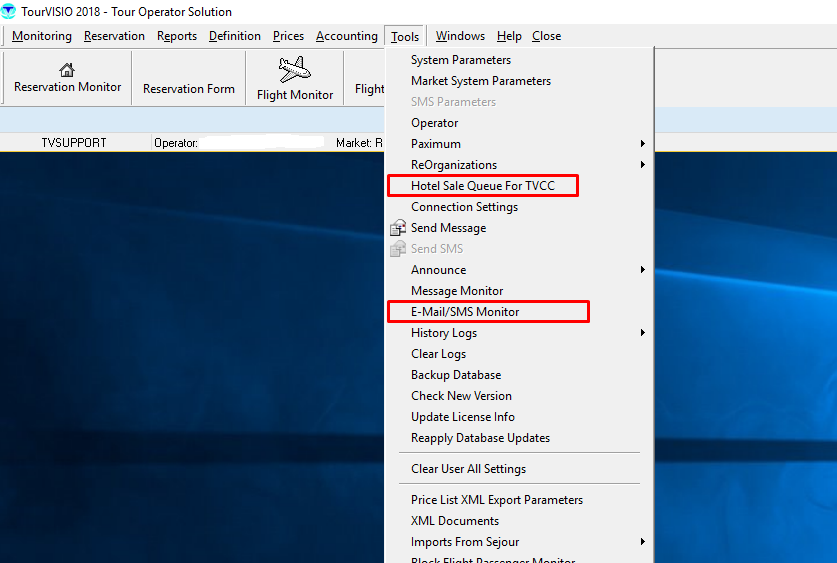The height and width of the screenshot is (563, 837).
Task: Expand the History Logs submenu
Action: click(642, 333)
